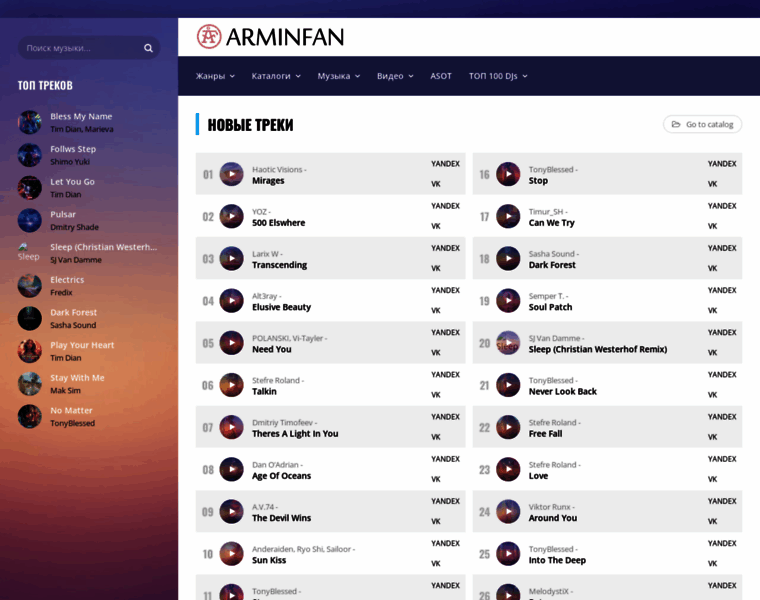Play track 18 Dark Forest
The height and width of the screenshot is (600, 760).
508,258
